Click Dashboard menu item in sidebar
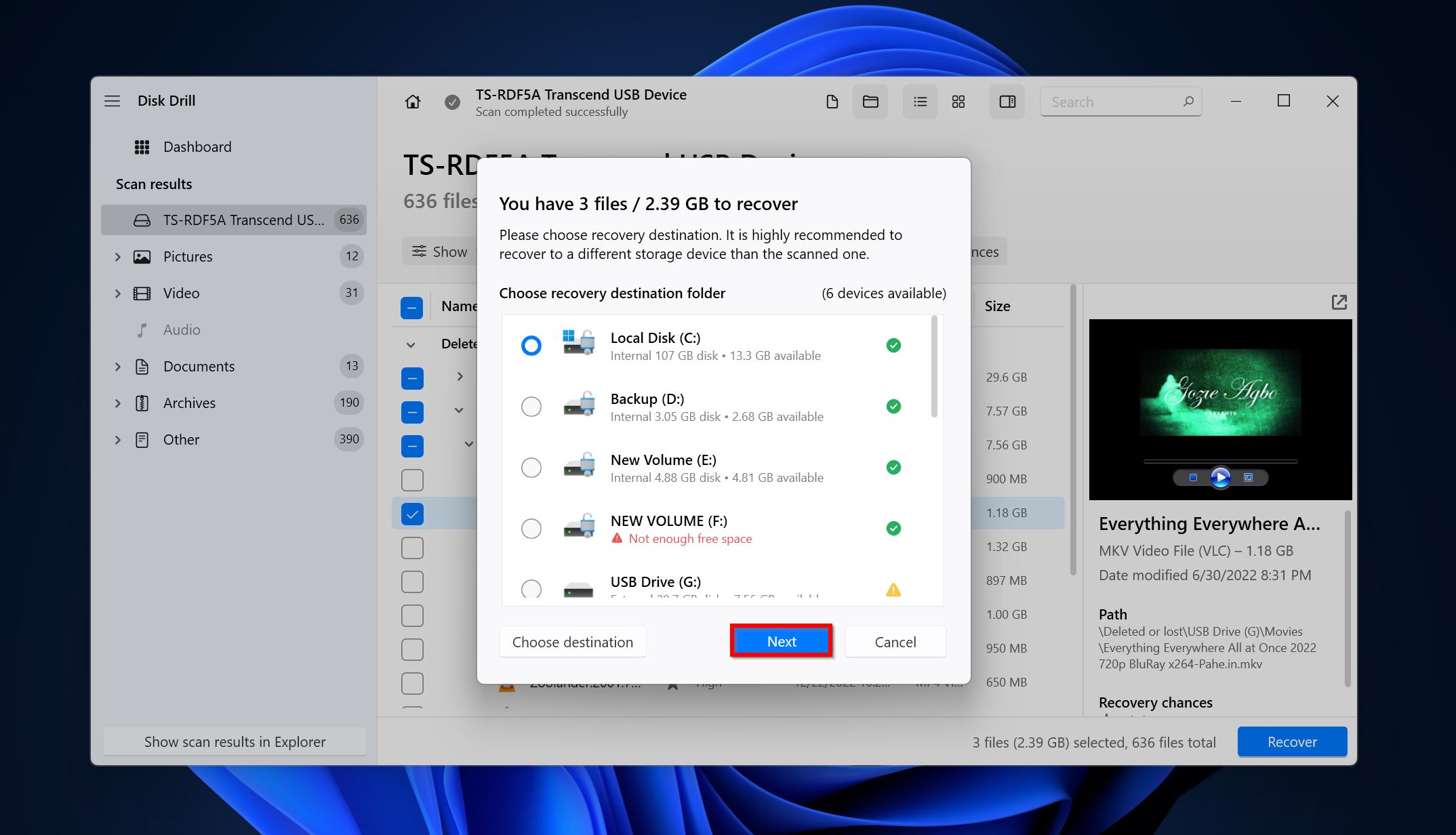 [197, 146]
